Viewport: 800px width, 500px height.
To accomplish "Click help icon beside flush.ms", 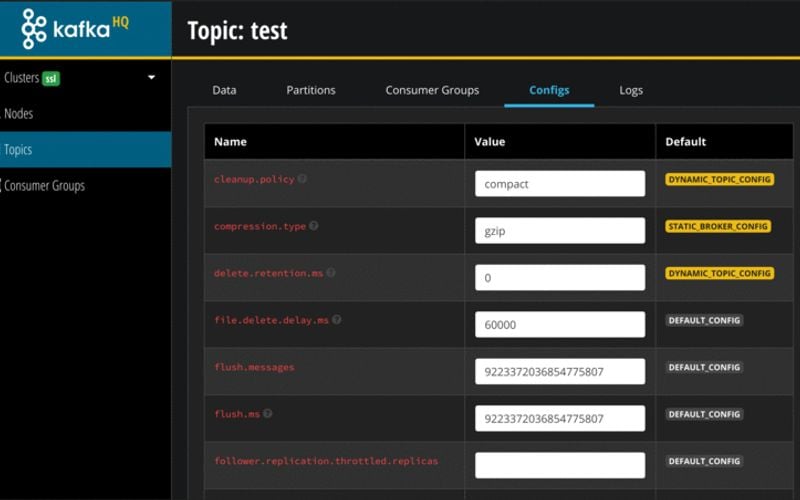I will (x=268, y=413).
